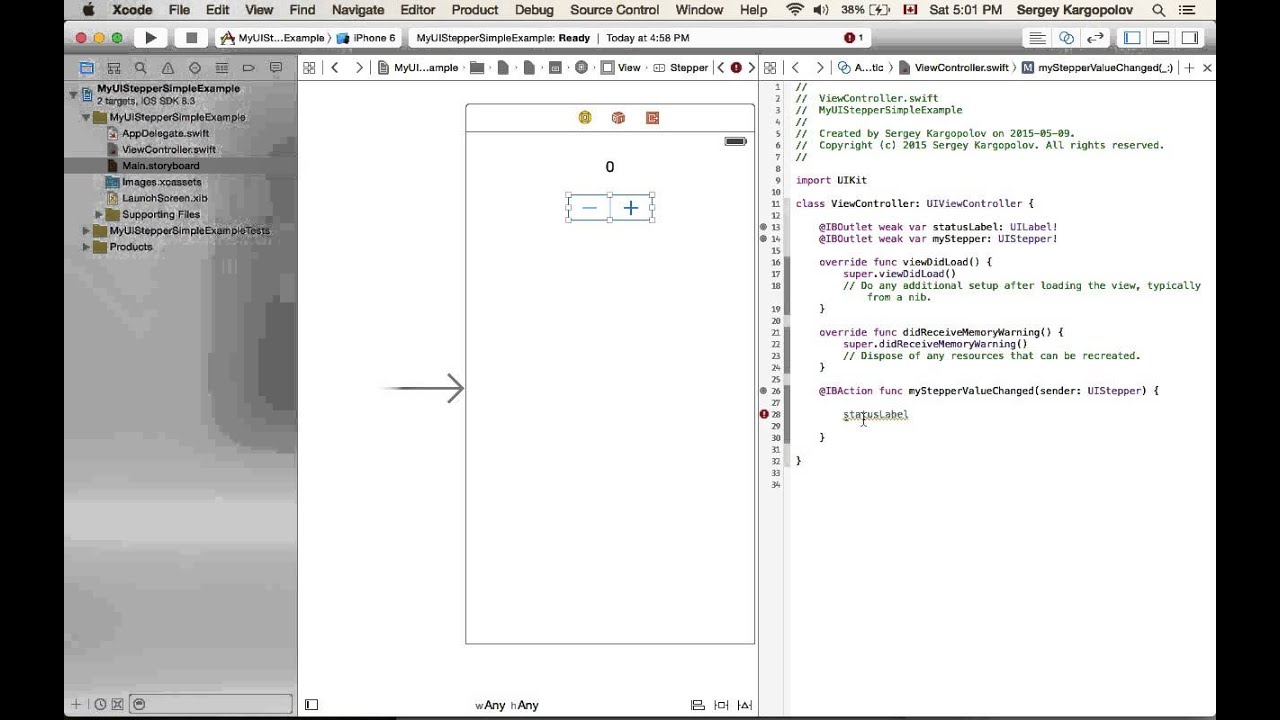Toggle the Utilities panel visibility
The width and height of the screenshot is (1280, 720).
pos(1190,38)
